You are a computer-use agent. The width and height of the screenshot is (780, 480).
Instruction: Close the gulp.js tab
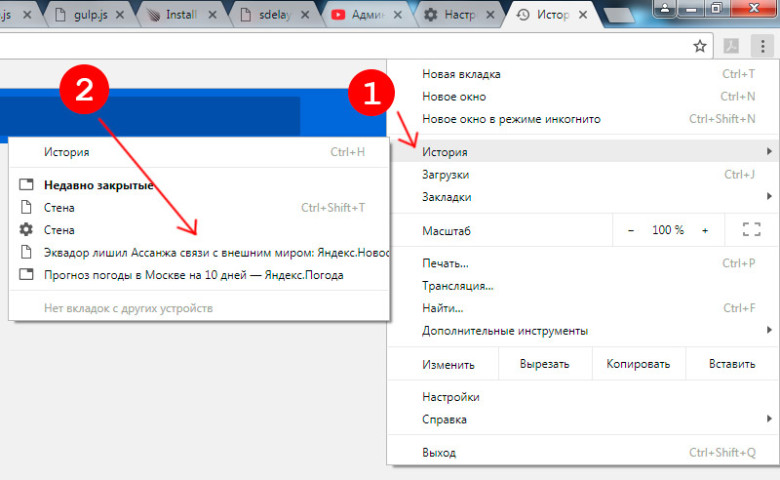(x=120, y=15)
